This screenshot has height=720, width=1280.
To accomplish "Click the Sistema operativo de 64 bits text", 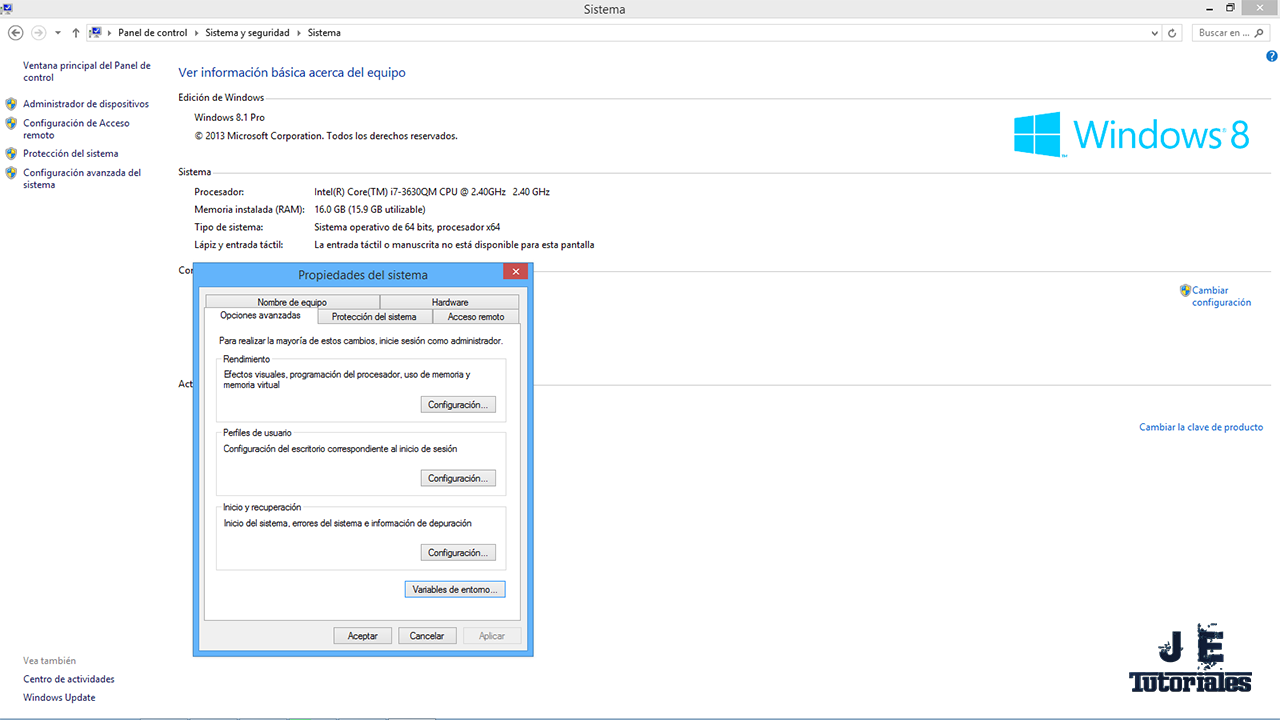I will (x=407, y=227).
